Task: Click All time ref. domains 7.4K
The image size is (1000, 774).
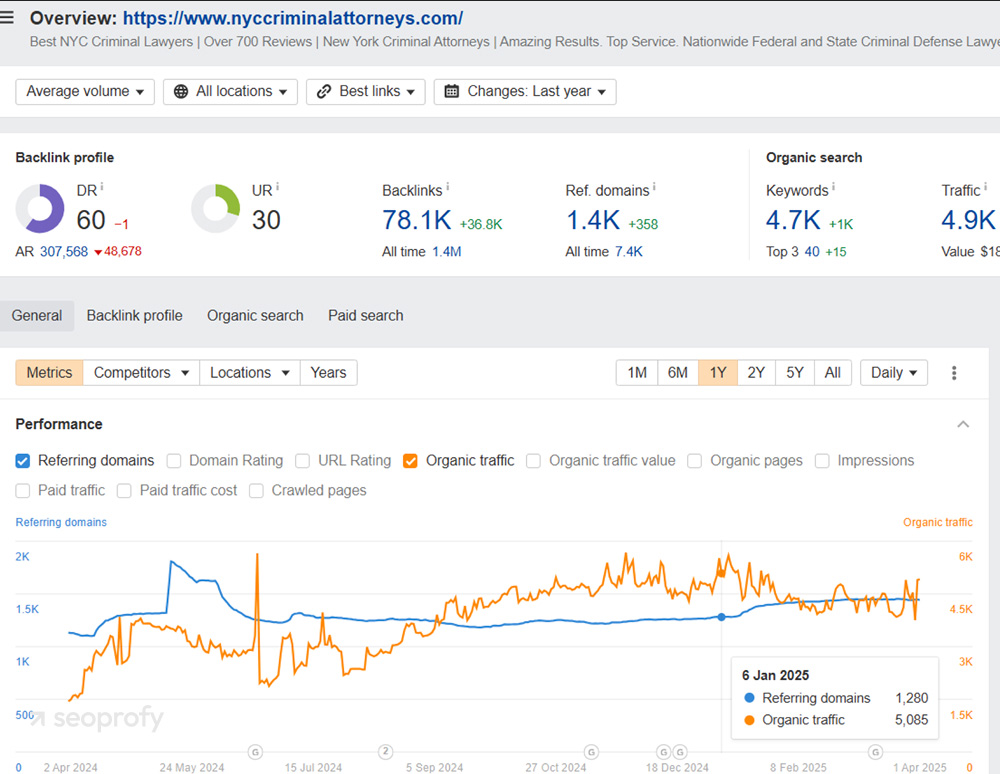Action: [629, 252]
